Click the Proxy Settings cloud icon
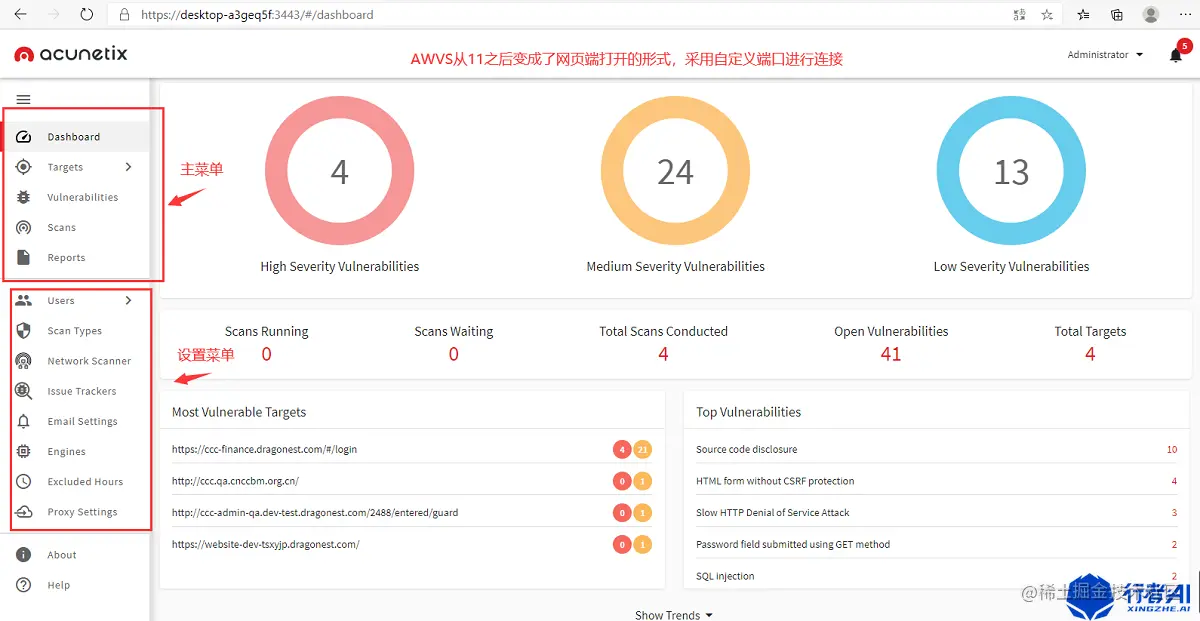The width and height of the screenshot is (1200, 621). click(x=24, y=511)
